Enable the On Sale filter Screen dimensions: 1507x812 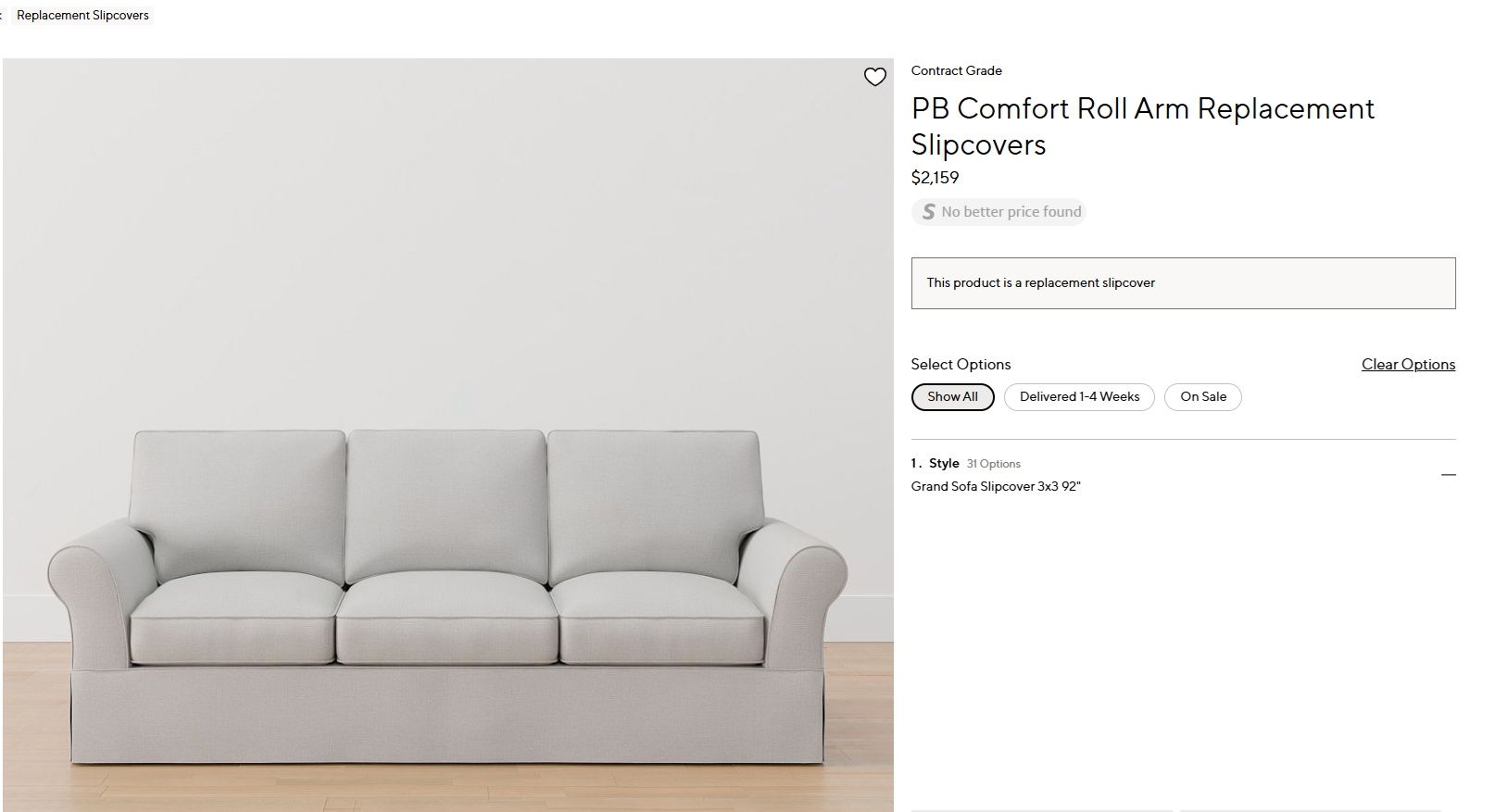pyautogui.click(x=1202, y=397)
